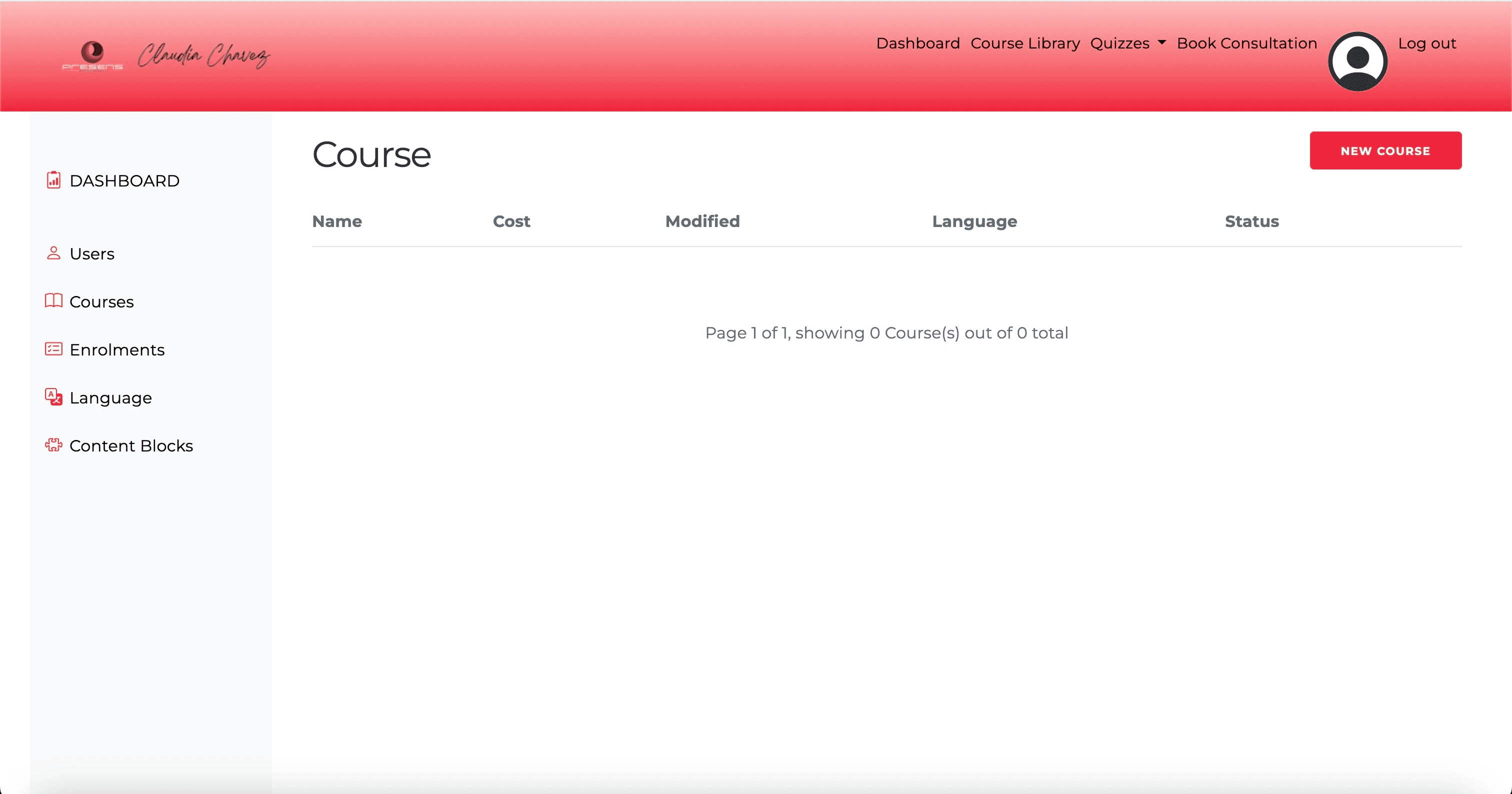Click the Enrolments checklist icon
Image resolution: width=1512 pixels, height=794 pixels.
(53, 349)
